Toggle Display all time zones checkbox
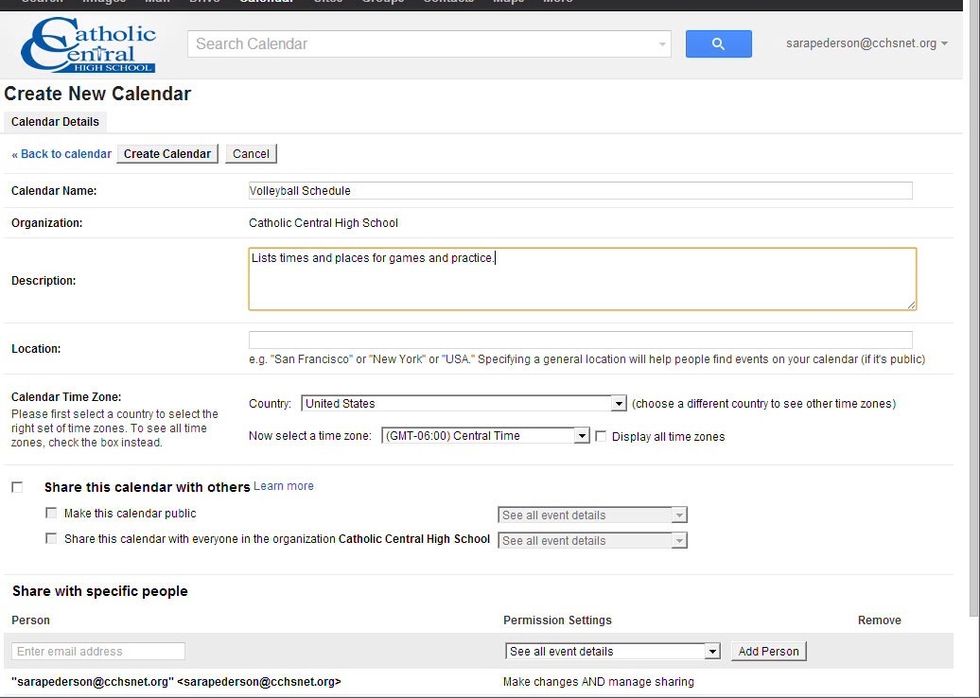Viewport: 980px width, 698px height. coord(601,436)
